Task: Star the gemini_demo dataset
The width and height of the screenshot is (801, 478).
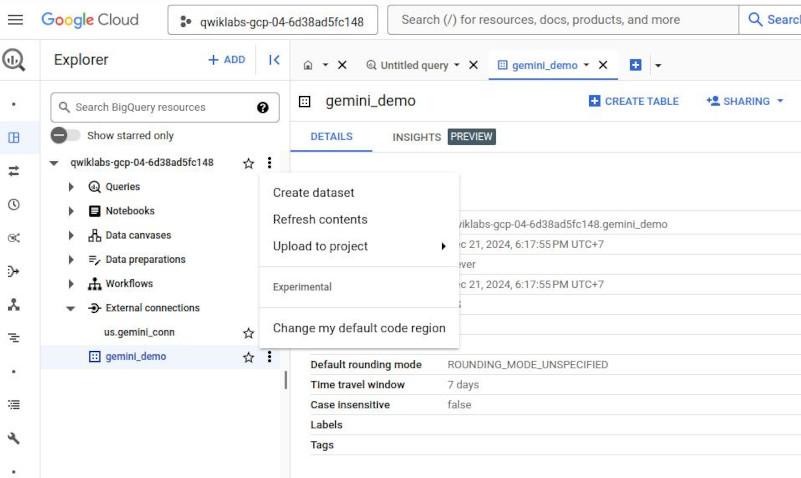Action: point(248,357)
